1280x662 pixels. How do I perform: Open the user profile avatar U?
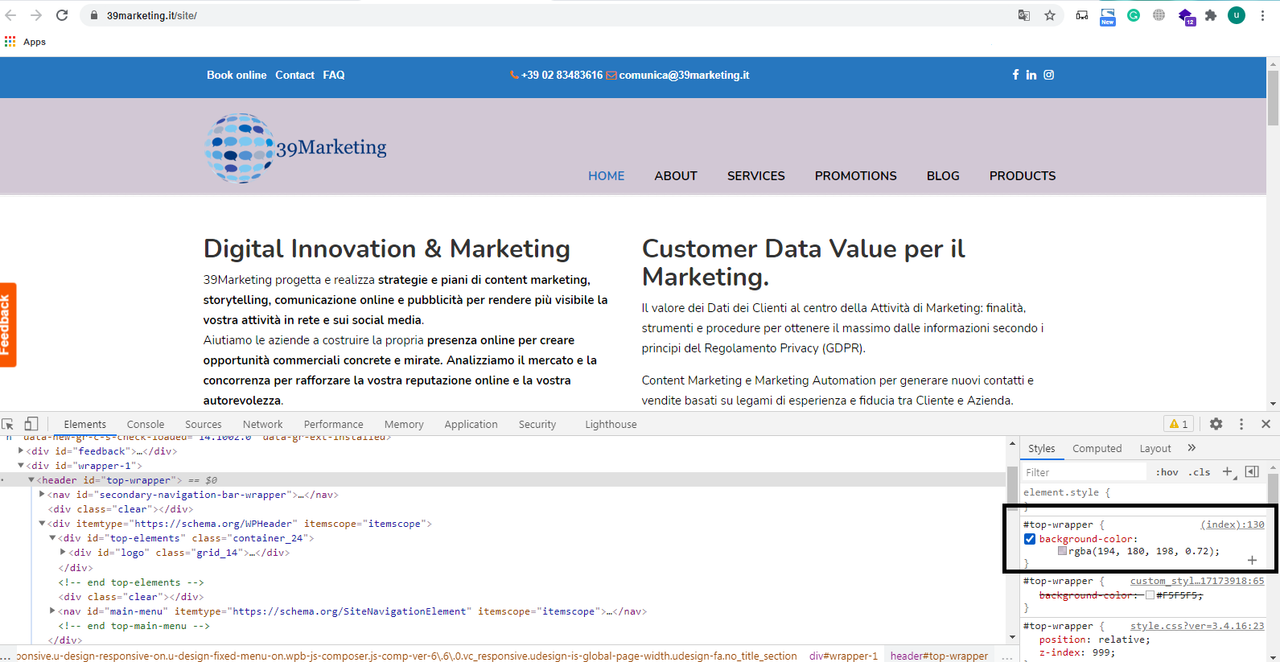click(x=1237, y=16)
